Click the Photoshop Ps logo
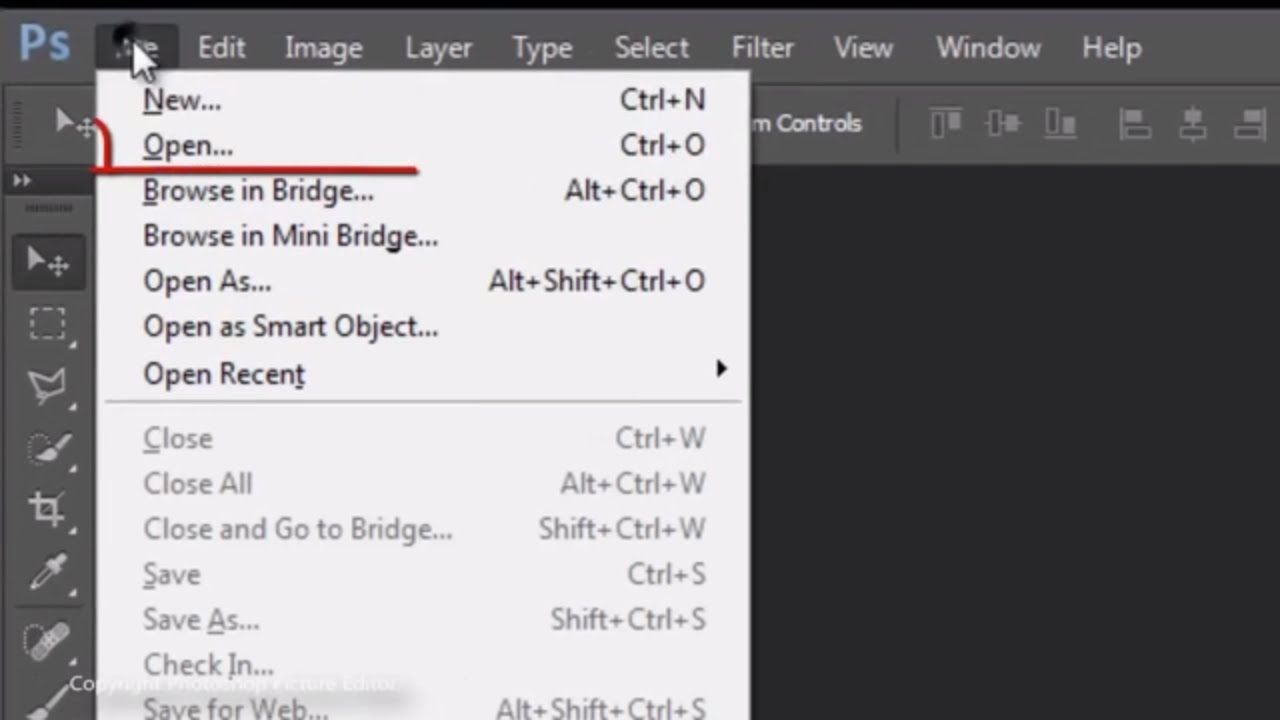1280x720 pixels. click(44, 45)
